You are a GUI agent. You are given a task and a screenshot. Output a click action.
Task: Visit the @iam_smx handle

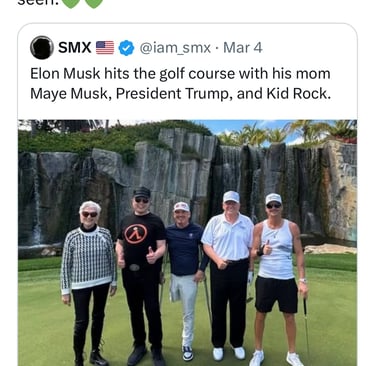point(175,48)
